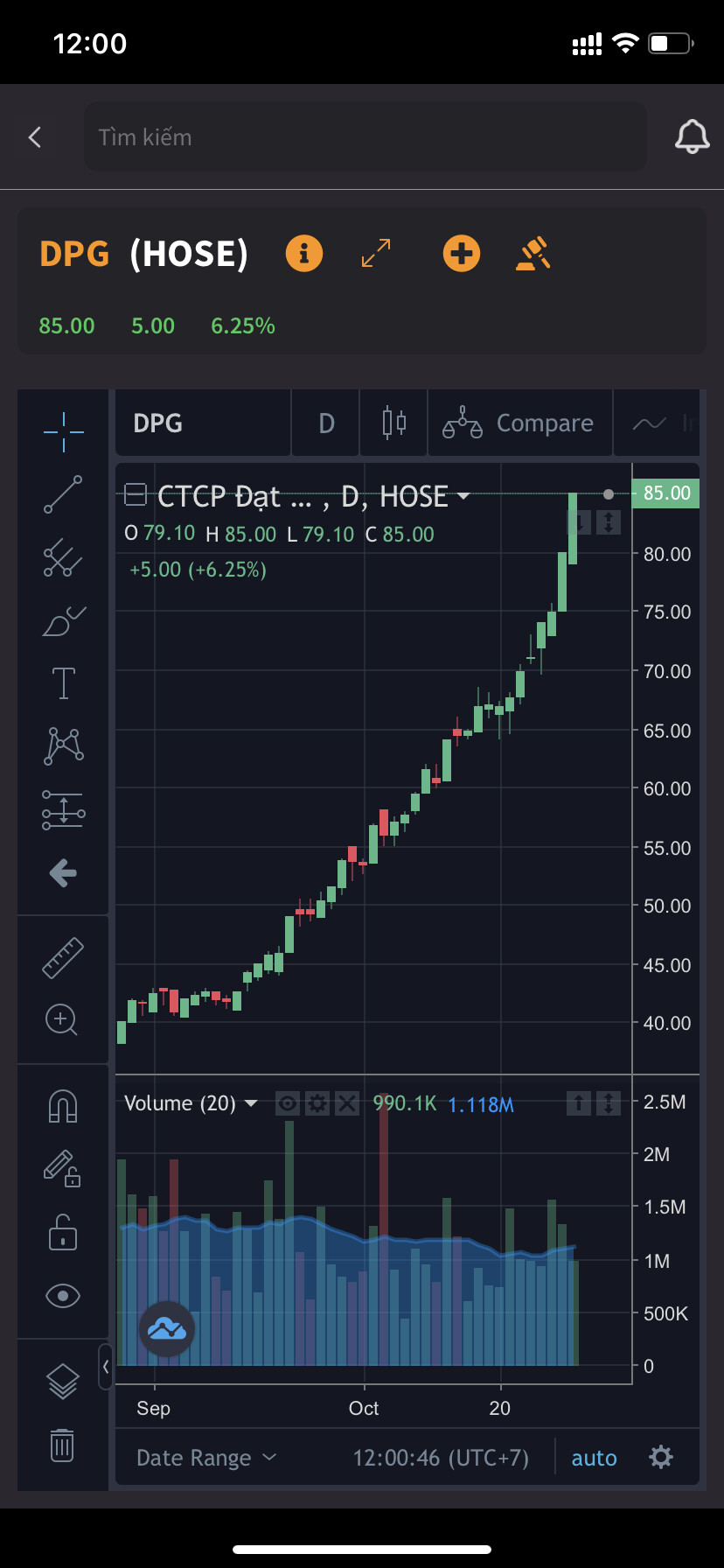Toggle magnet mode on

click(x=63, y=1106)
